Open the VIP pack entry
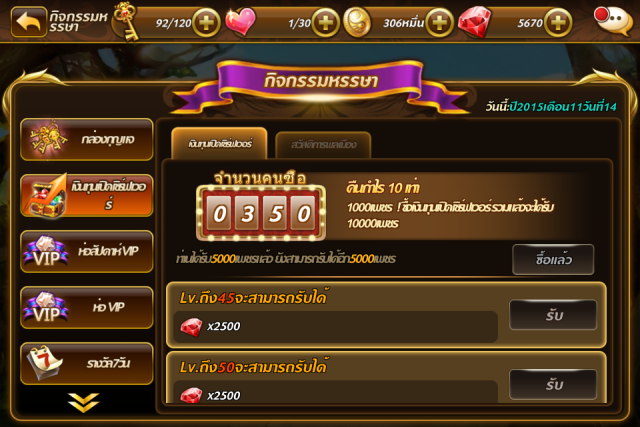The width and height of the screenshot is (640, 427). [87, 307]
